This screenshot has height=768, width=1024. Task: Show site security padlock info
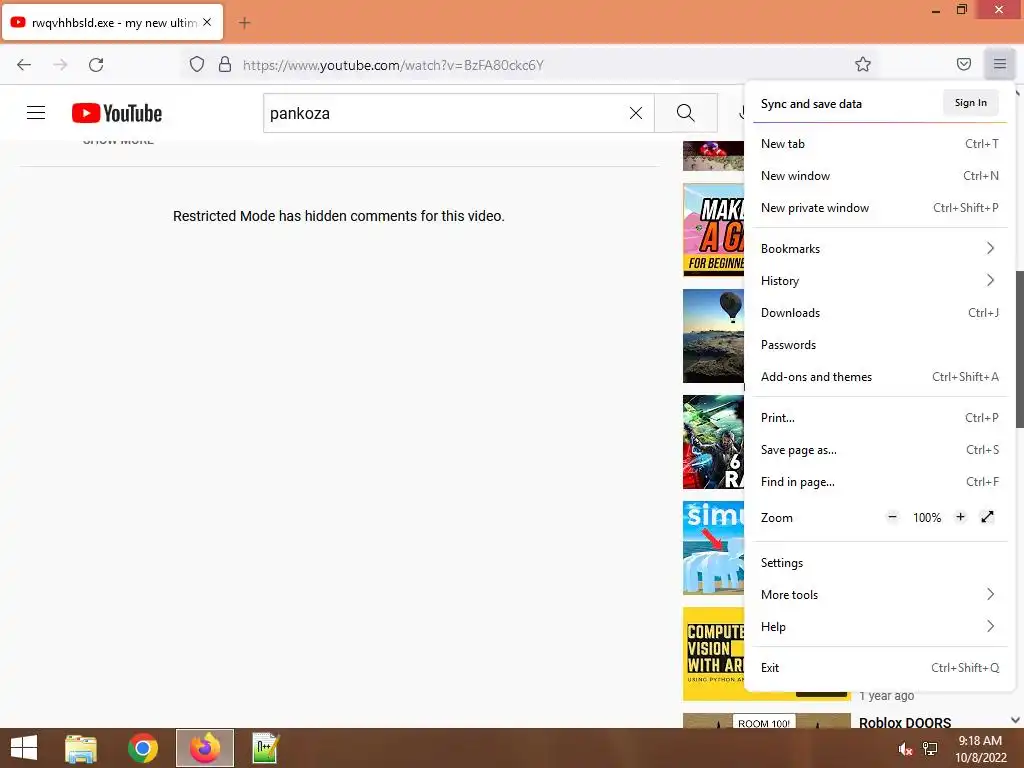[x=225, y=64]
